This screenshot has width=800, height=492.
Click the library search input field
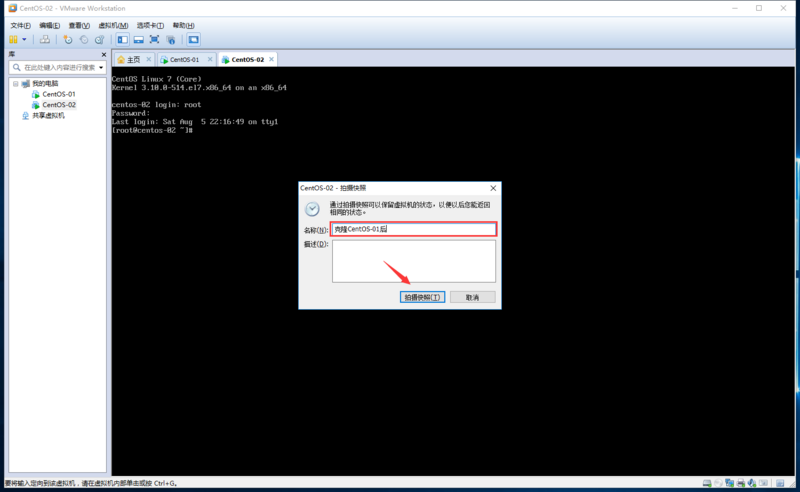(x=59, y=67)
